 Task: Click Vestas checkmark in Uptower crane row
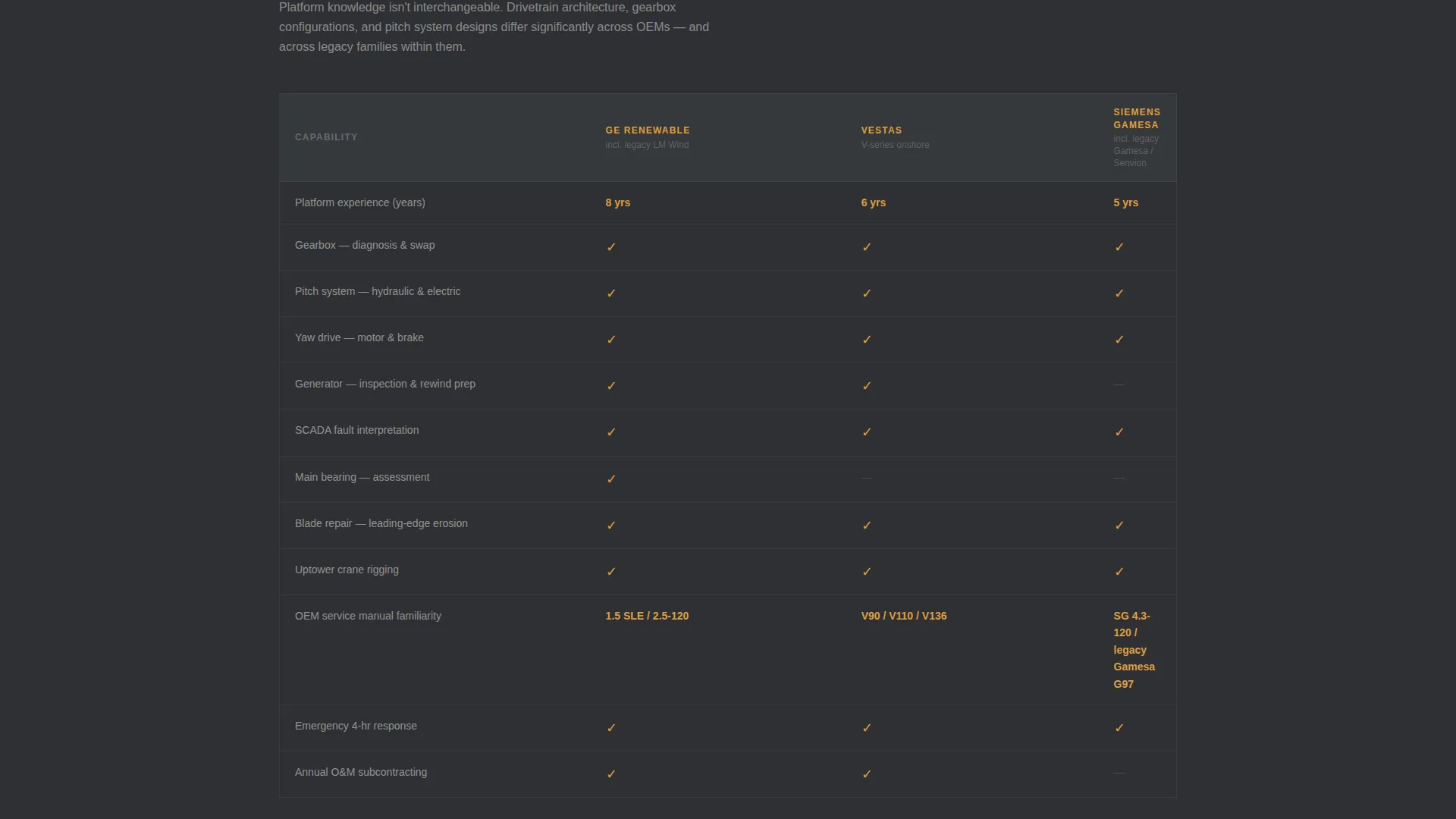[x=867, y=572]
